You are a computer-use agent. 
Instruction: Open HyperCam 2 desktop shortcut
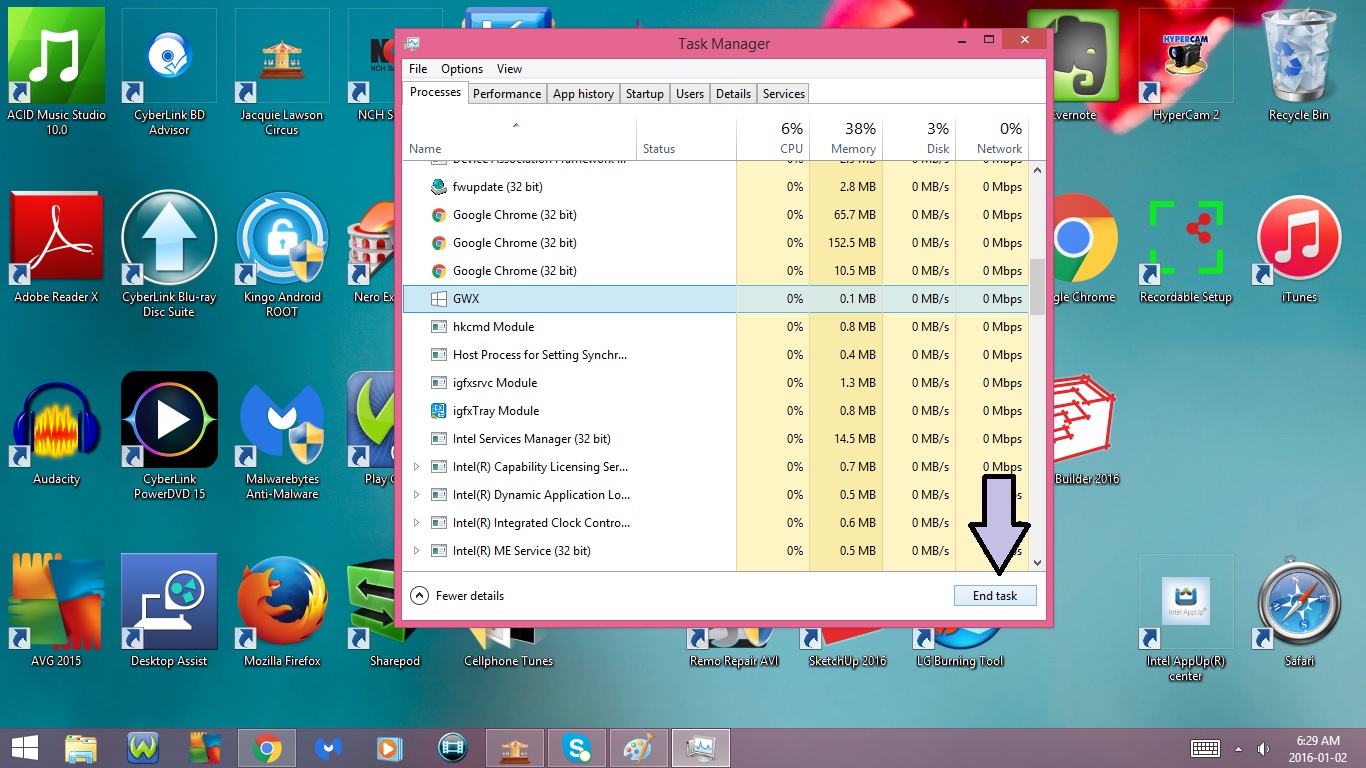click(1186, 66)
